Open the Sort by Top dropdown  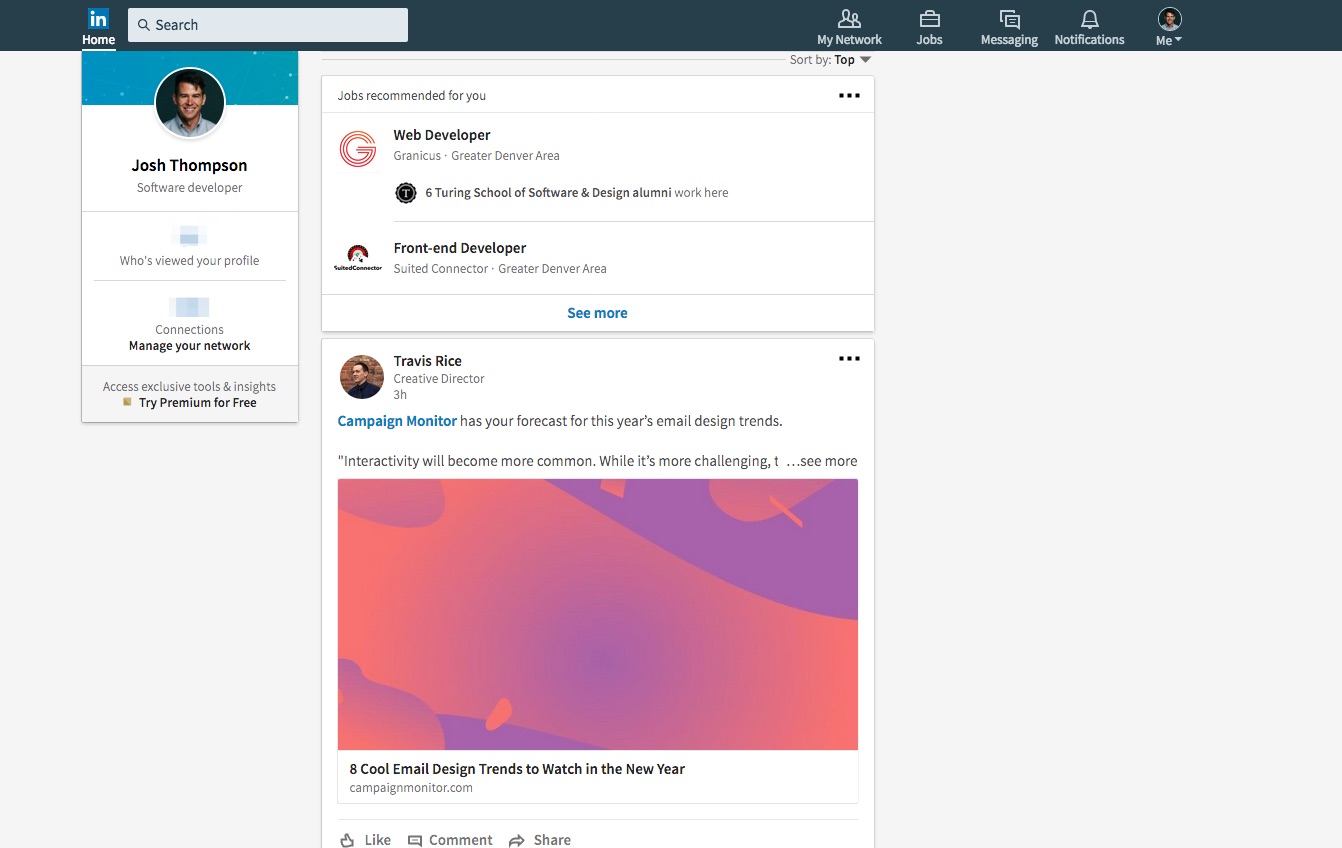click(830, 60)
